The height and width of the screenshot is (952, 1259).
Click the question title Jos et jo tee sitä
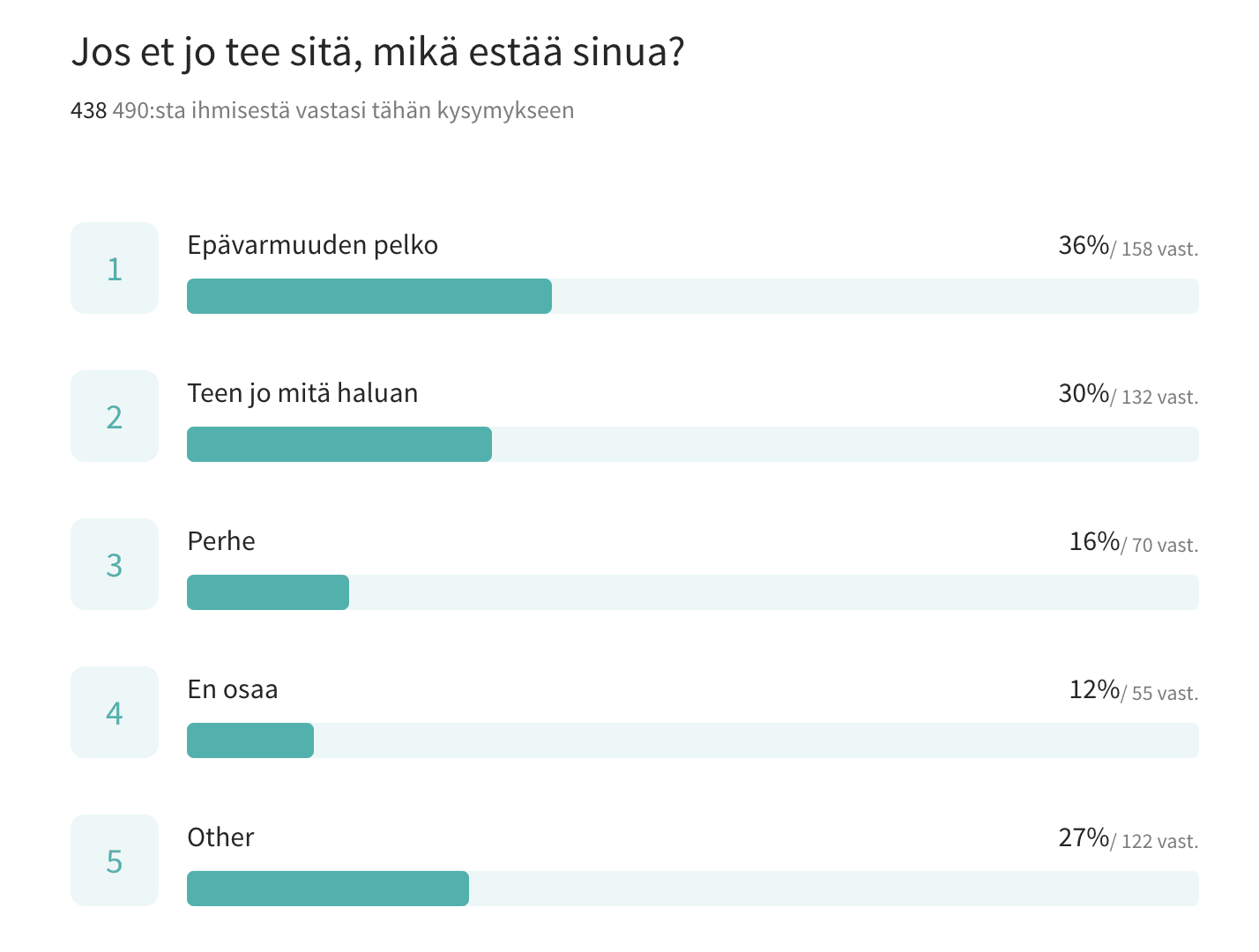click(x=378, y=52)
